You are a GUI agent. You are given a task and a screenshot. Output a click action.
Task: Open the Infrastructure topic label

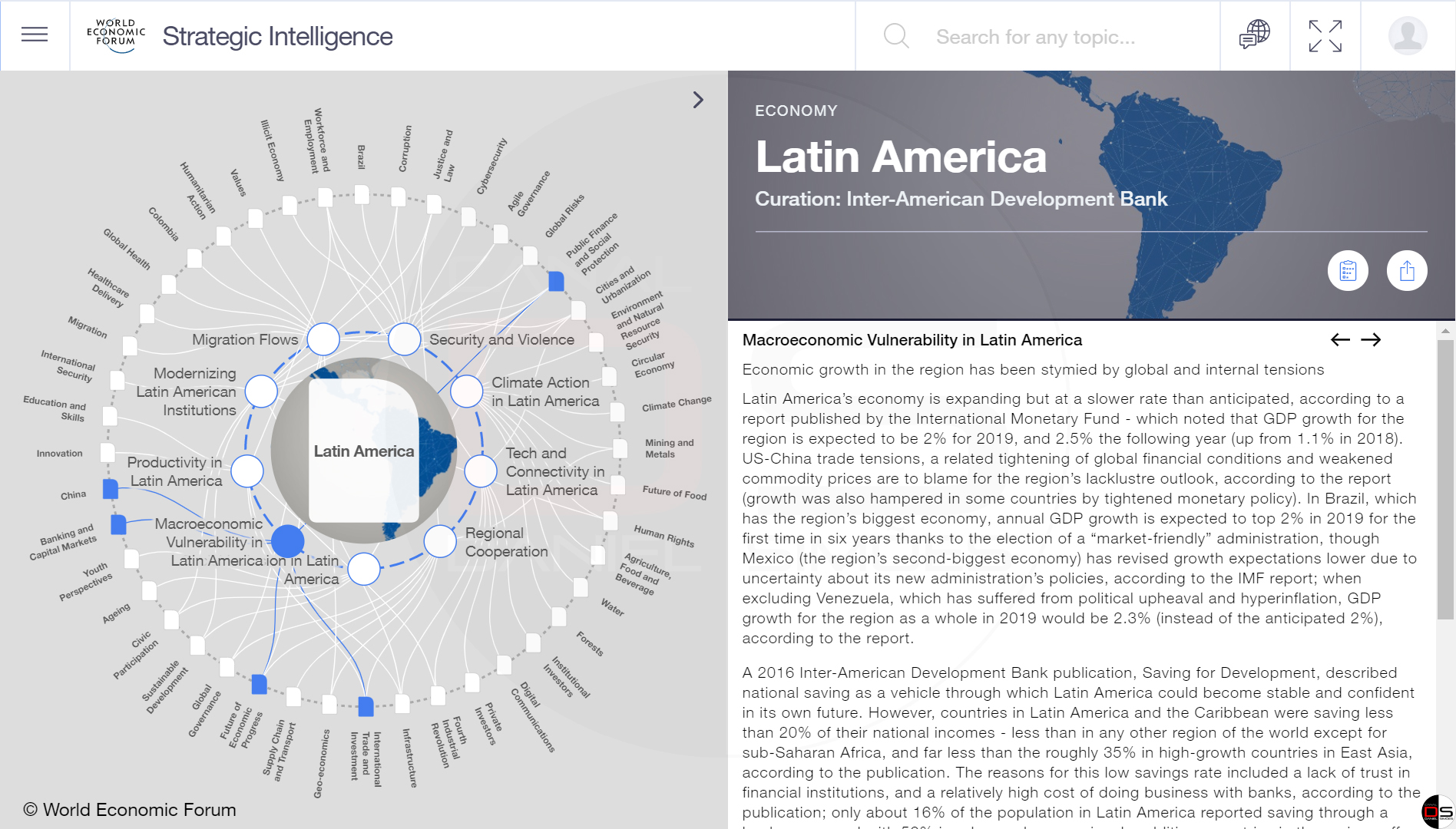[410, 758]
